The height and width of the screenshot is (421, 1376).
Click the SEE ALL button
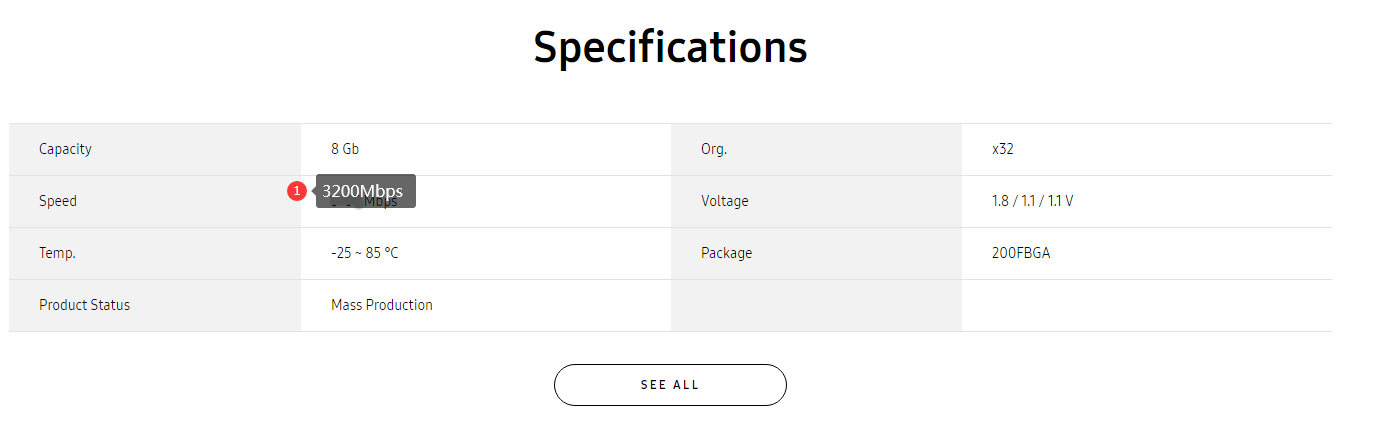tap(670, 385)
